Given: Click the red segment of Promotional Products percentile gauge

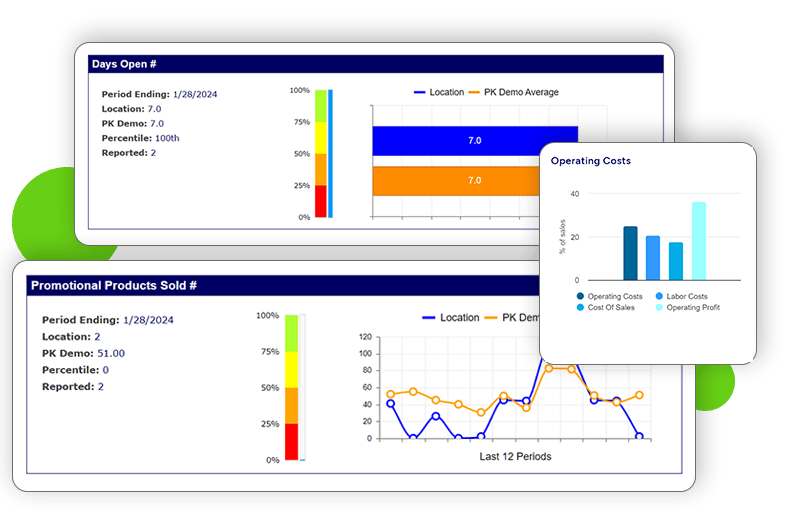Looking at the screenshot, I should click(292, 441).
